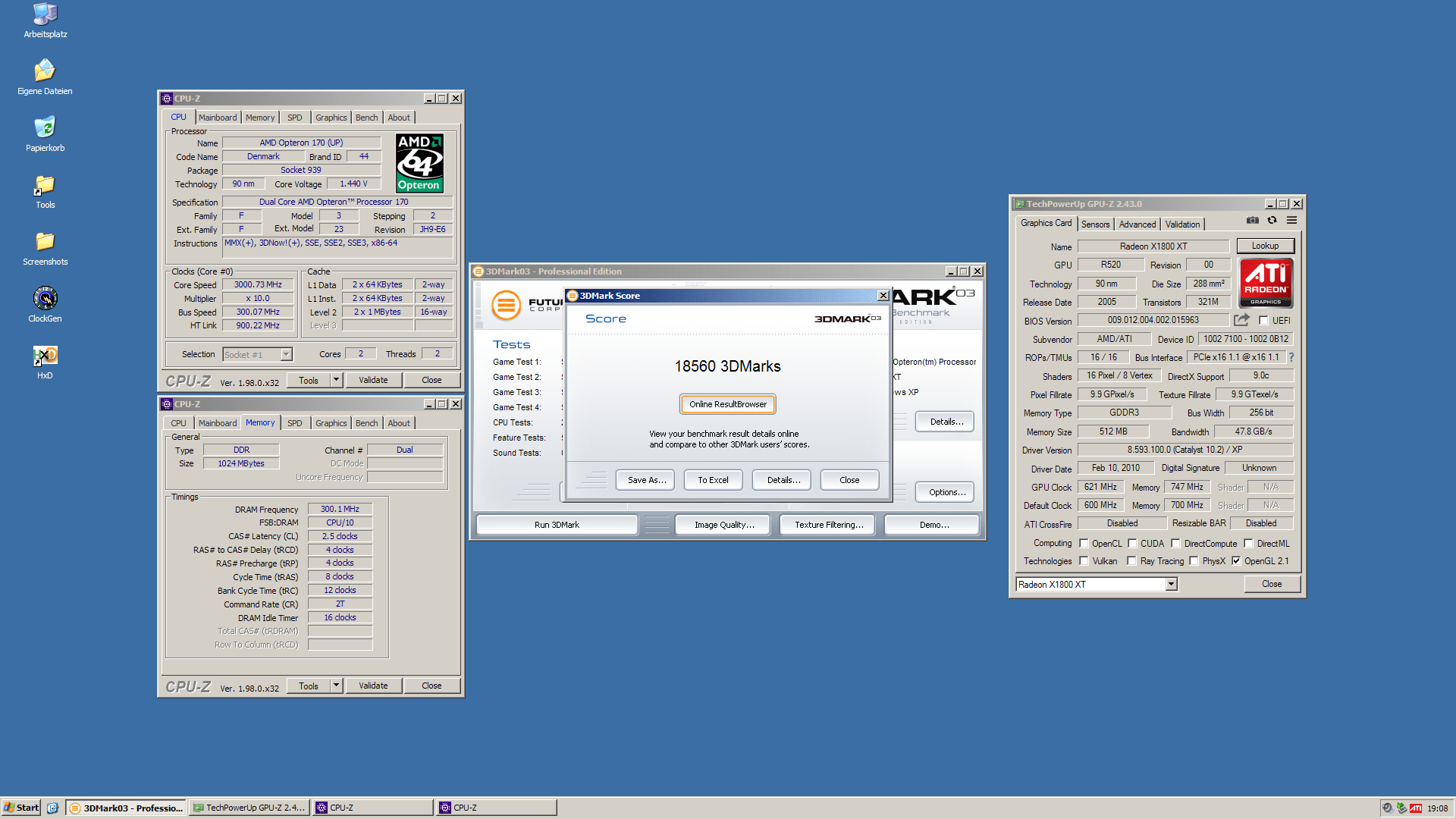Click Close button in GPU-Z window

pos(1272,584)
